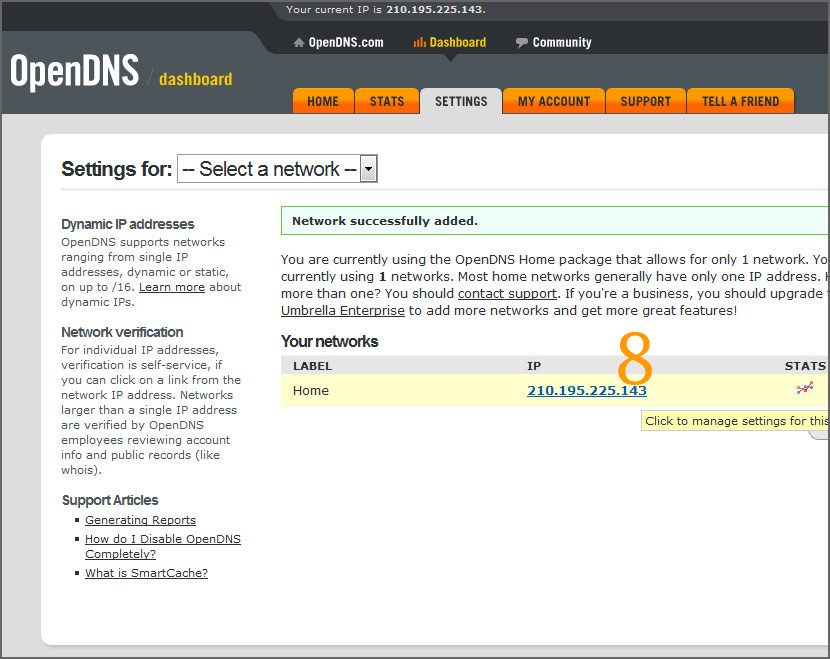Click the LABEL column header
The image size is (830, 659).
click(312, 366)
